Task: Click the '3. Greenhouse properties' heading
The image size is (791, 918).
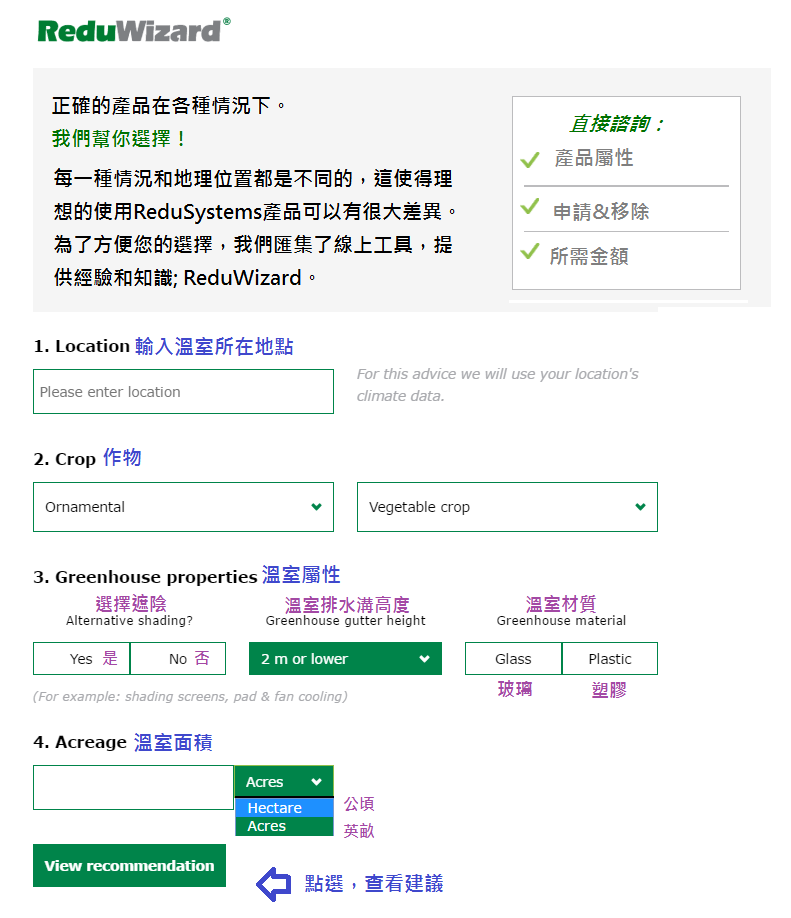Action: tap(145, 577)
